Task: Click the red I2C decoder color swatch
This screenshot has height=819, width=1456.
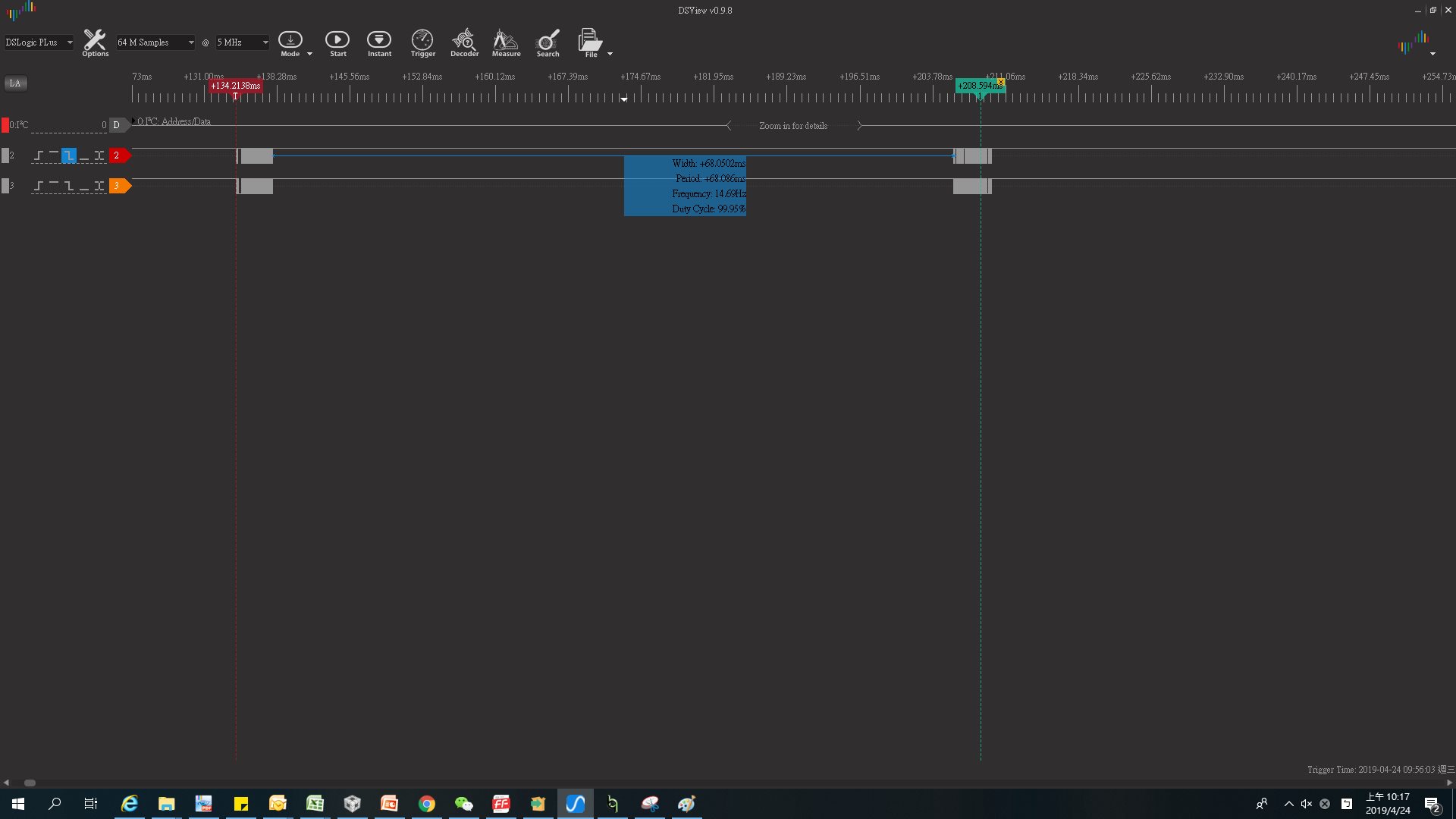Action: 5,125
